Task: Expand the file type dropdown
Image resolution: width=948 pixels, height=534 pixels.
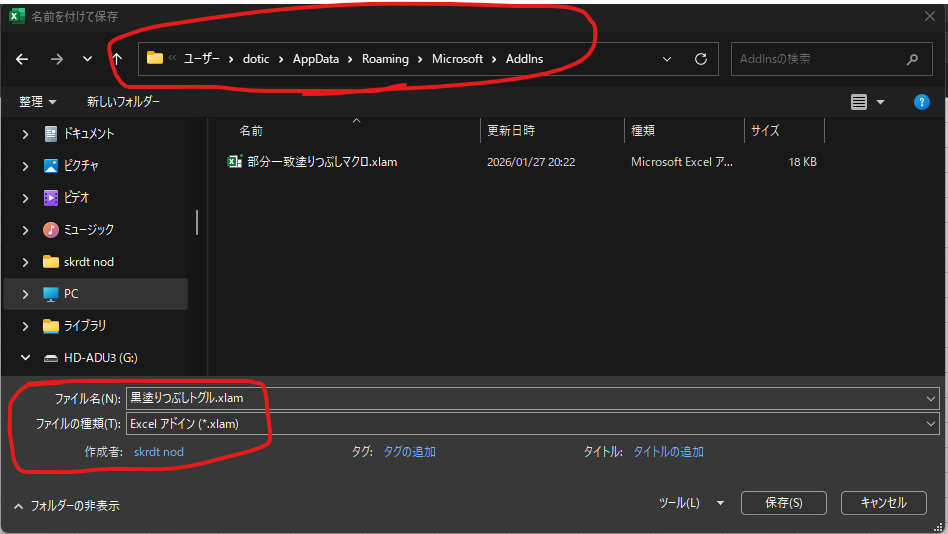Action: click(x=931, y=424)
